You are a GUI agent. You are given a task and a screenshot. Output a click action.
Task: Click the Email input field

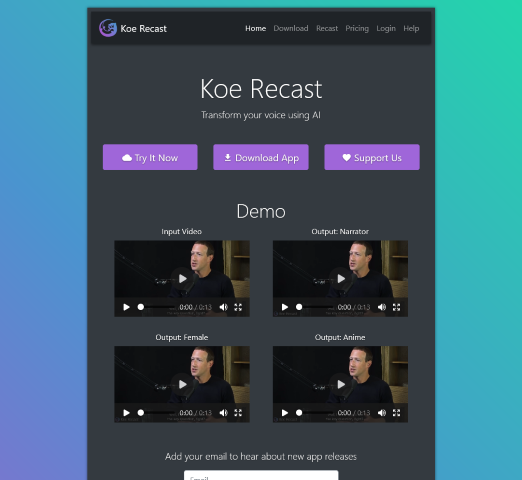tap(261, 475)
